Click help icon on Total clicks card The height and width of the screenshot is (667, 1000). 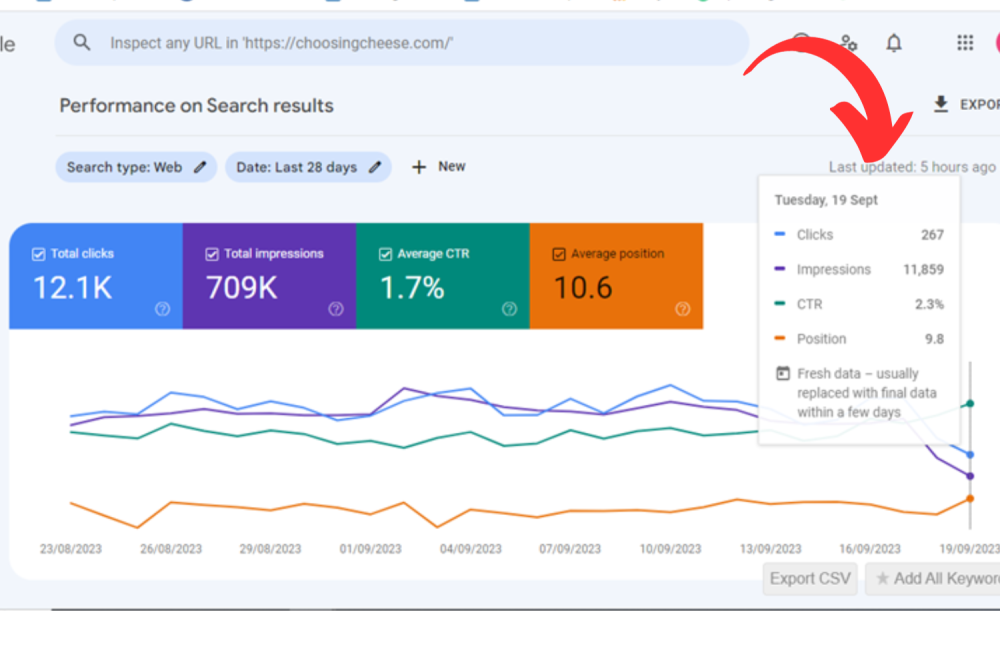click(x=163, y=309)
